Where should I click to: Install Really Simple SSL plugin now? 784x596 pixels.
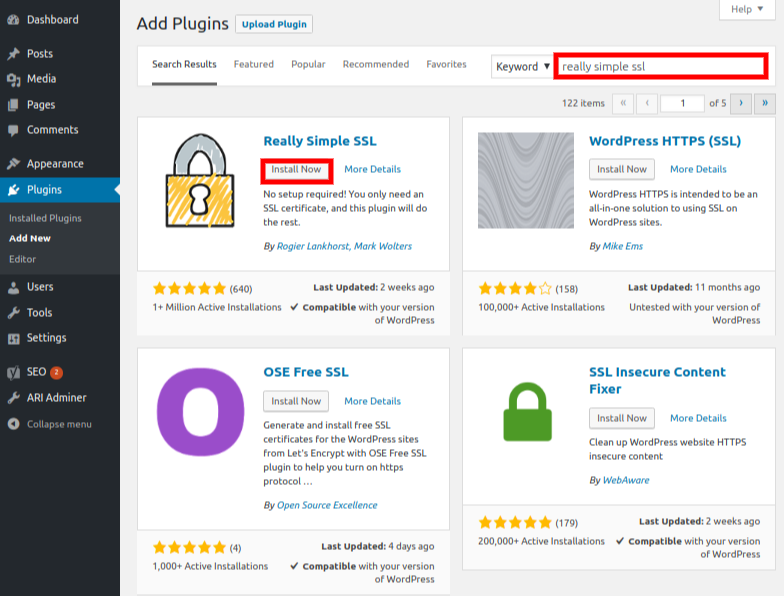point(296,170)
